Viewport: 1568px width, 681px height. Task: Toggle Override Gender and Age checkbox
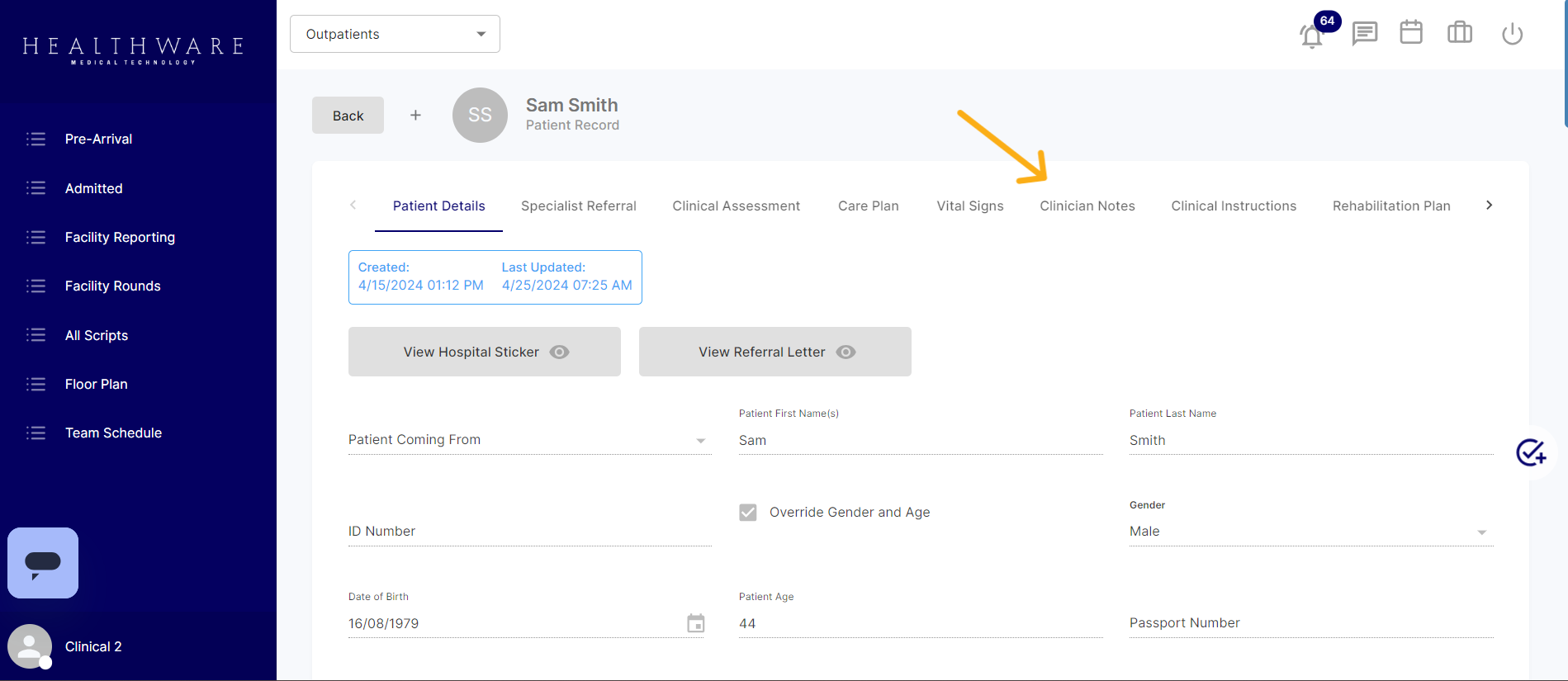tap(748, 513)
